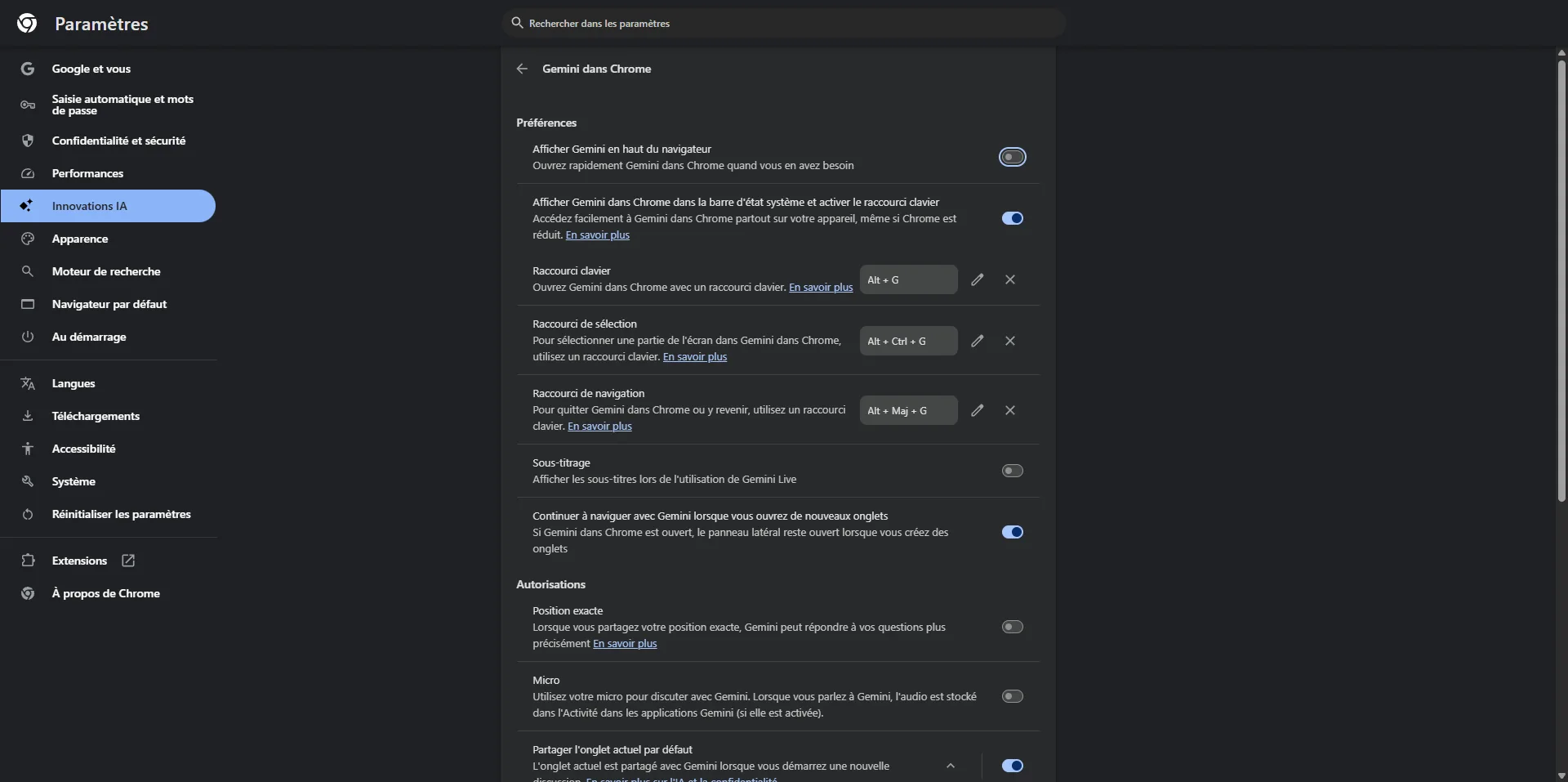
Task: Open Google et vous settings
Action: (x=108, y=69)
